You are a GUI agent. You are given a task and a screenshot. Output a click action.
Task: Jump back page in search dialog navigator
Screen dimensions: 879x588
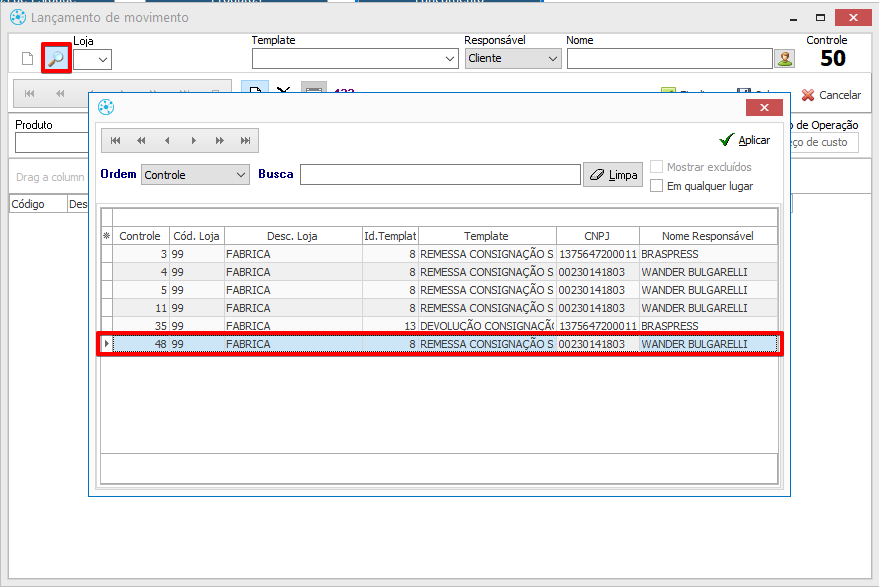pyautogui.click(x=141, y=141)
